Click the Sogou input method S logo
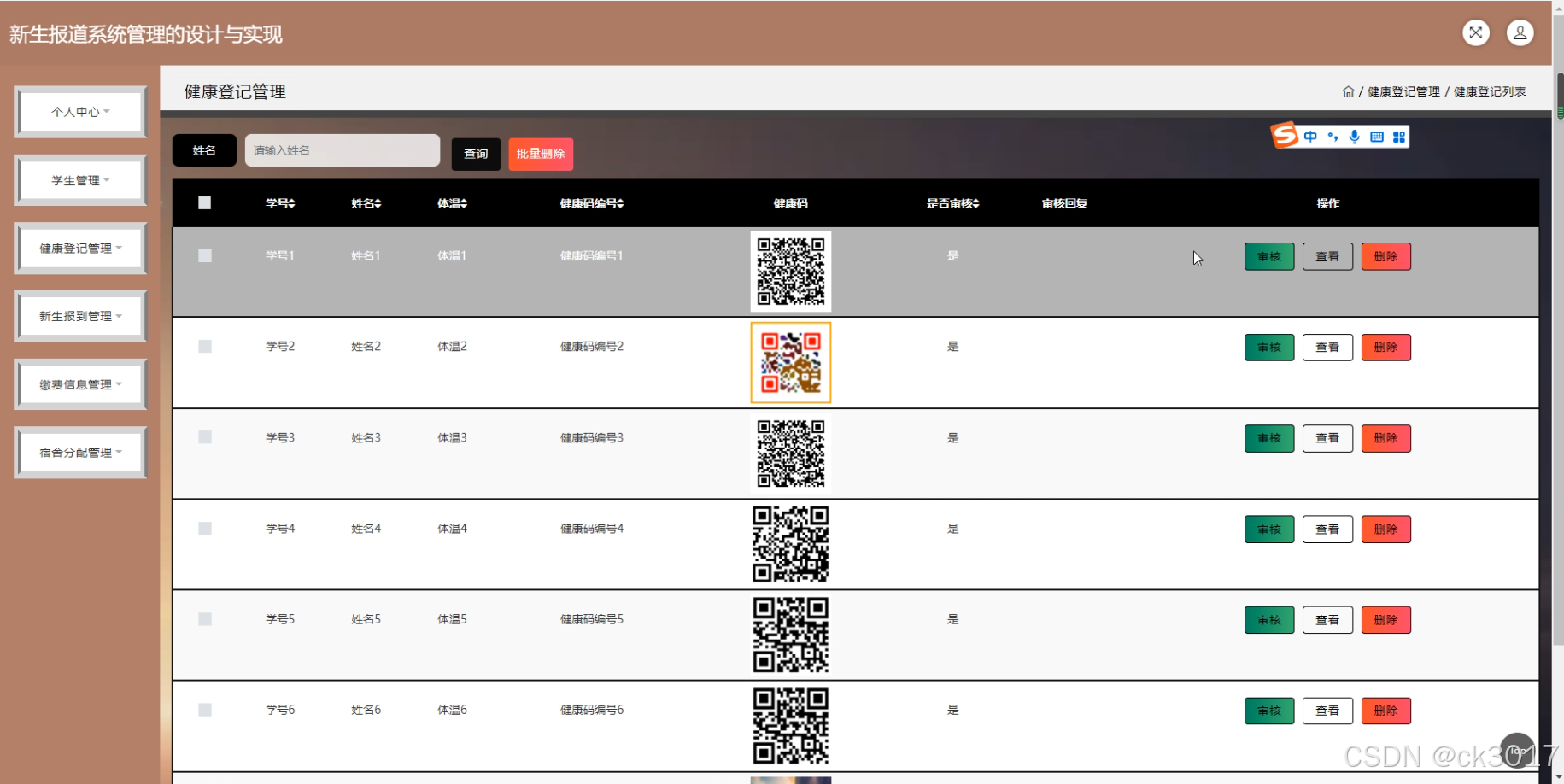 coord(1285,135)
